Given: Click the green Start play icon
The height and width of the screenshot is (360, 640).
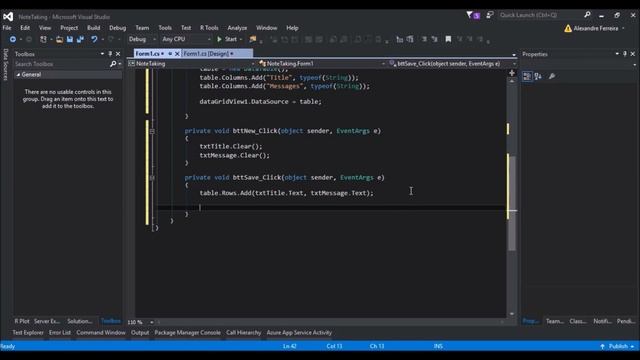Looking at the screenshot, I should tap(219, 39).
